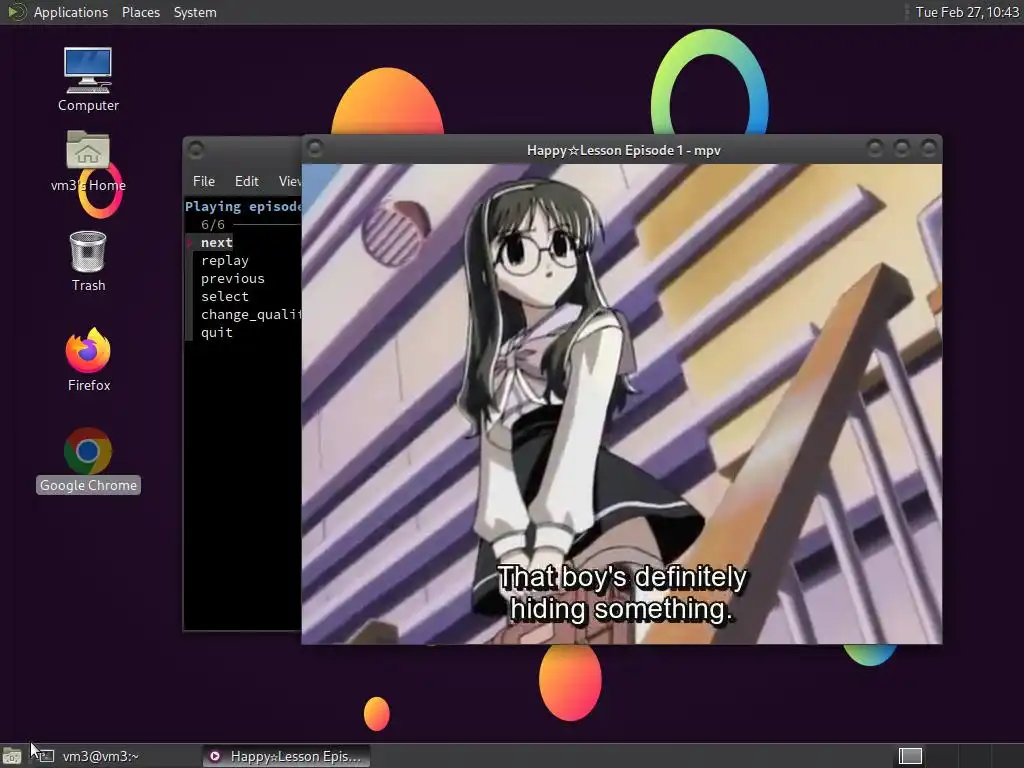
Task: Select 'quit' in the terminal list
Action: click(x=216, y=332)
